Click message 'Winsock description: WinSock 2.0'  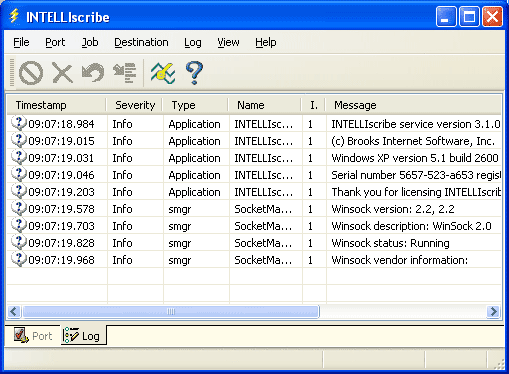(411, 226)
